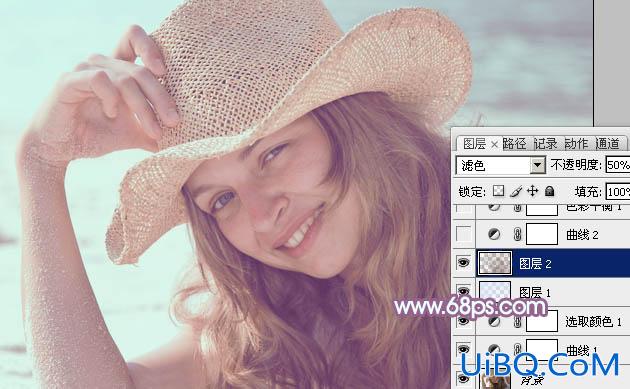The width and height of the screenshot is (630, 389).
Task: Select layer named 曲线 2
Action: [x=582, y=235]
